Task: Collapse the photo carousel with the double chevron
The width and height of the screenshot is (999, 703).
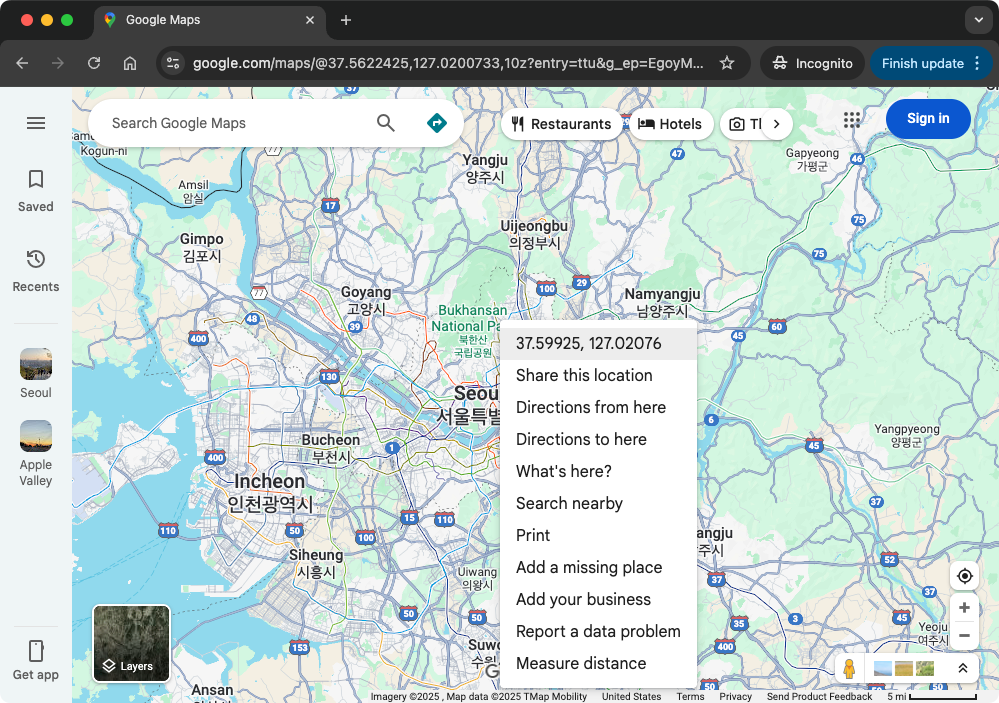Action: click(x=962, y=667)
